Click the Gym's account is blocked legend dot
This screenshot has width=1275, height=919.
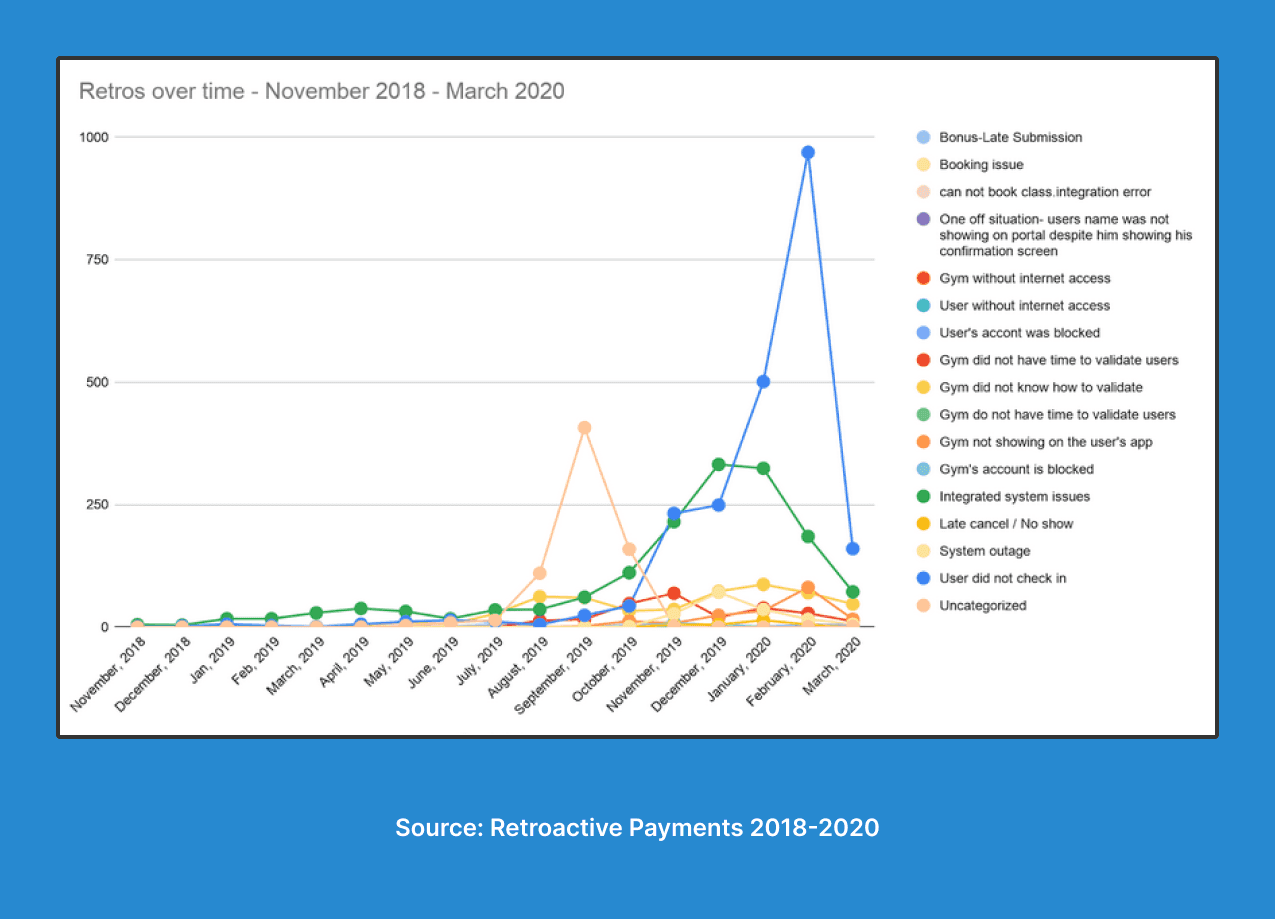(923, 469)
